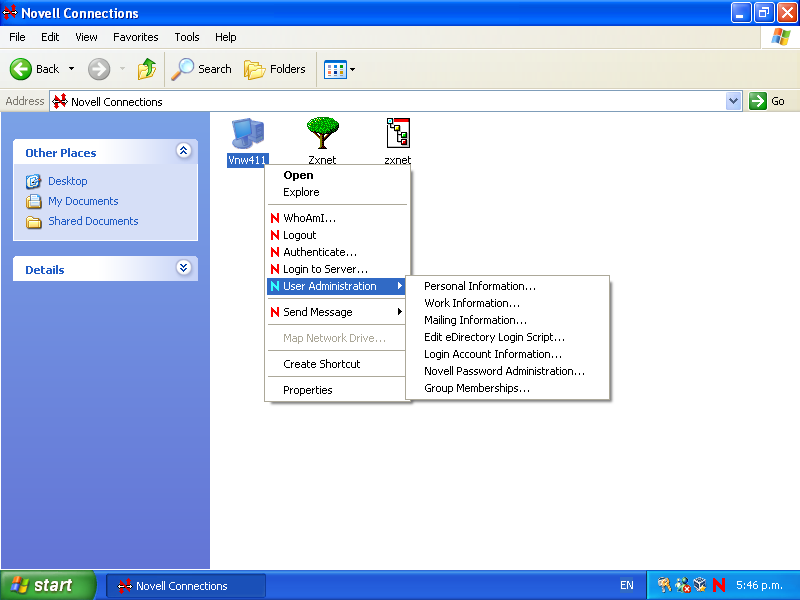The width and height of the screenshot is (800, 600).
Task: Go back using the green Back arrow
Action: click(21, 69)
